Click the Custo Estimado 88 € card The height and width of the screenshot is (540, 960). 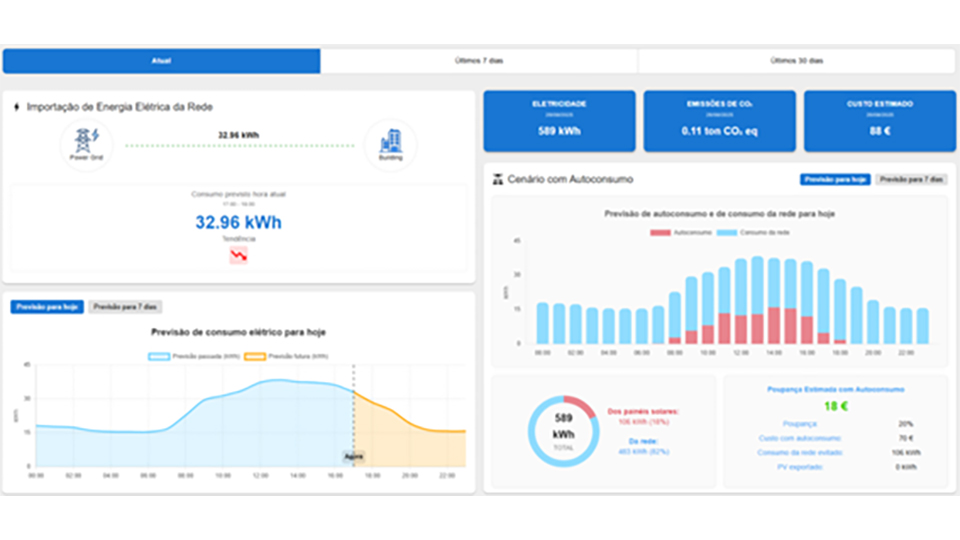point(879,121)
